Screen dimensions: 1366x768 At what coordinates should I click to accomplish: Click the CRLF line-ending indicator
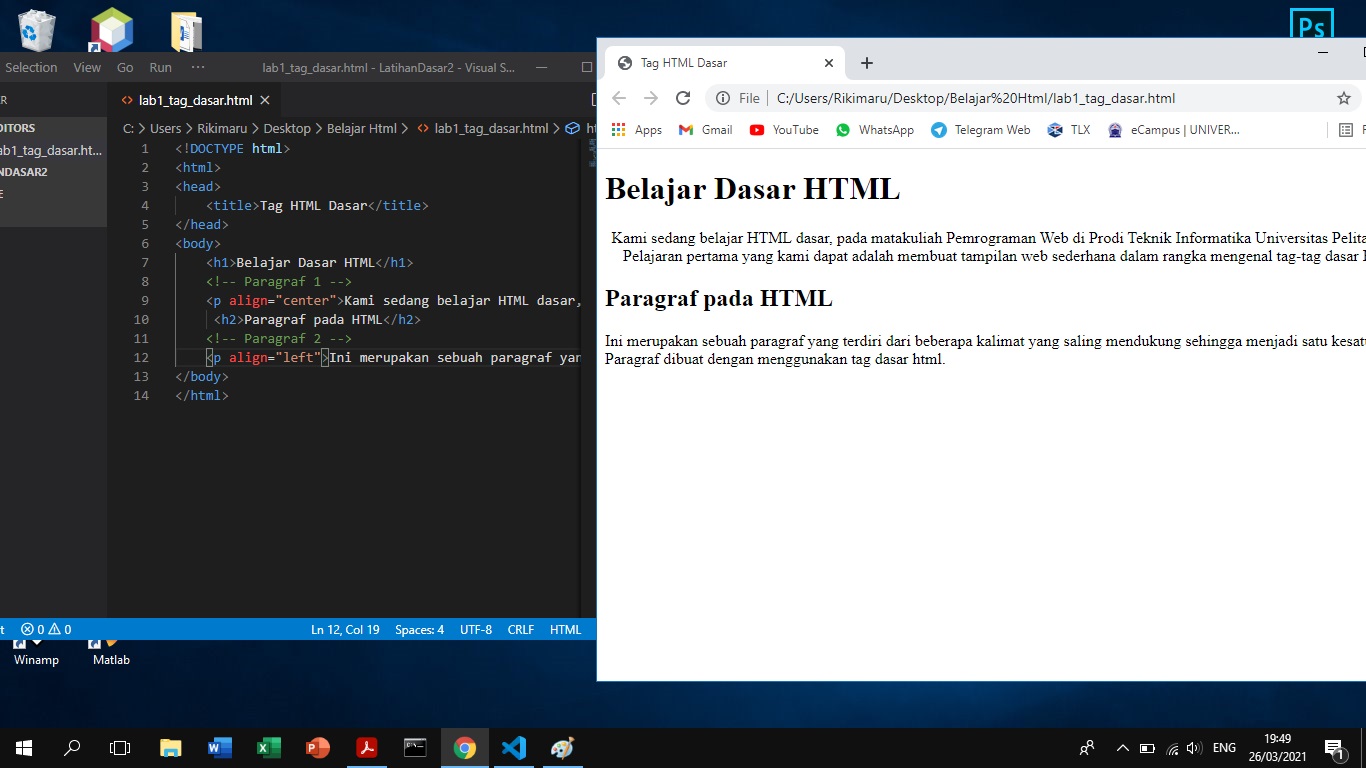tap(520, 629)
